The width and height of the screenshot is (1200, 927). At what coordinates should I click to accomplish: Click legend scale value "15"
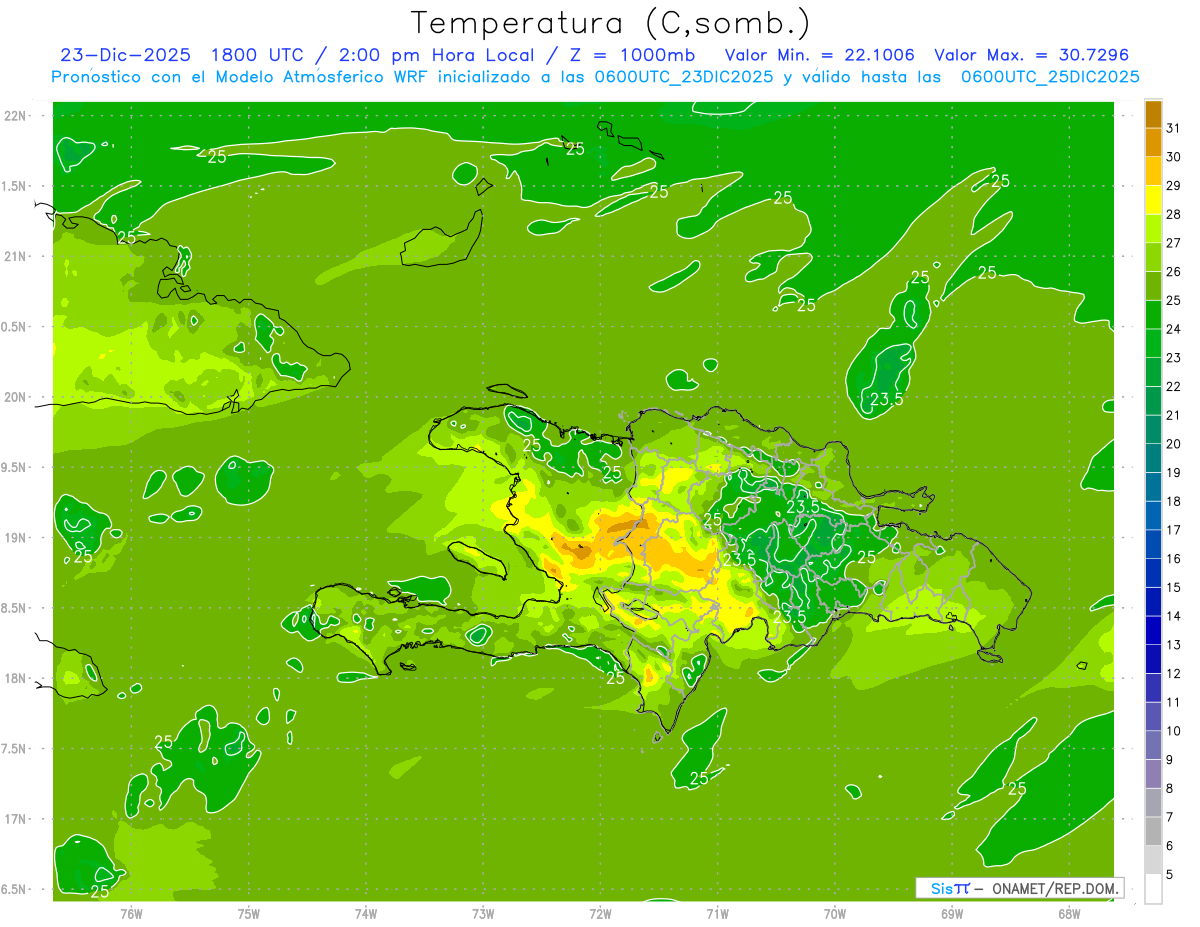1174,588
